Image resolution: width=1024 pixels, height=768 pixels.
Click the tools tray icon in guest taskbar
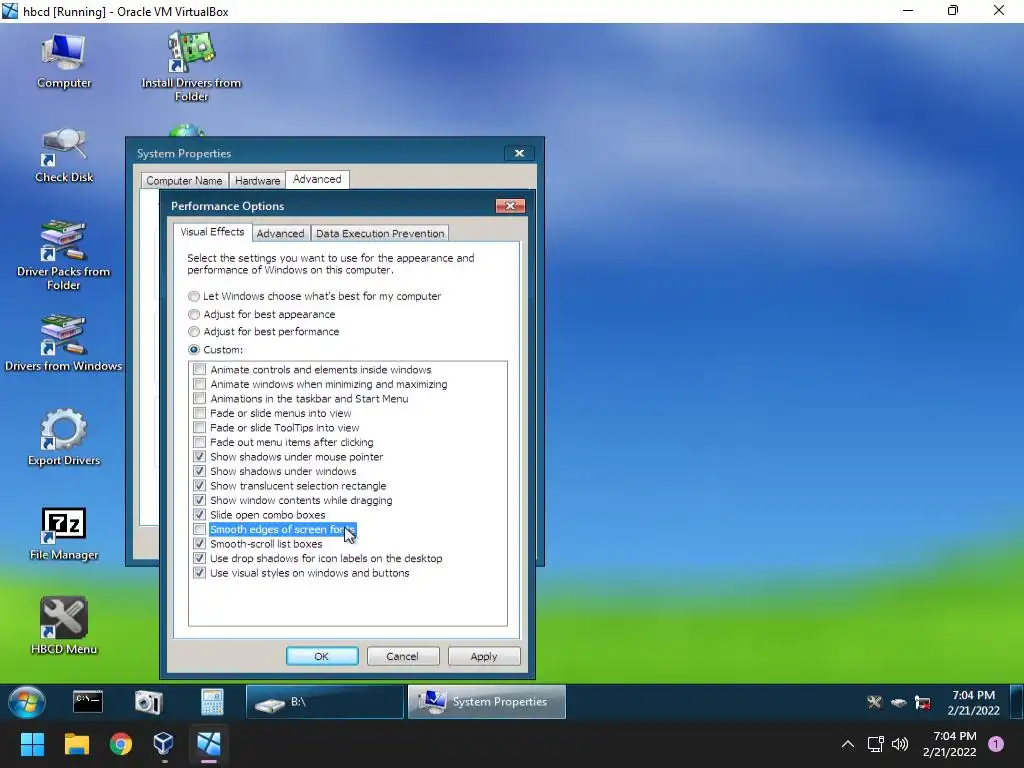coord(874,703)
